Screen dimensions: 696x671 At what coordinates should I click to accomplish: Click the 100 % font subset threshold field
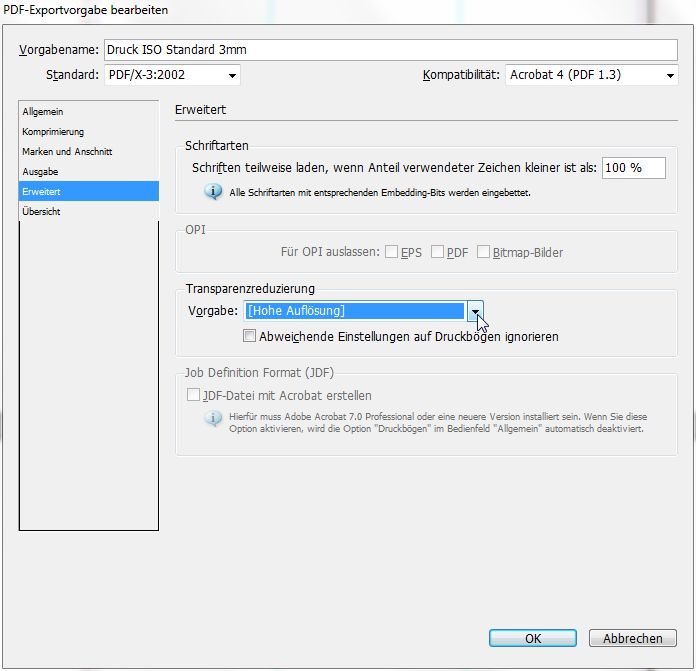click(x=633, y=168)
